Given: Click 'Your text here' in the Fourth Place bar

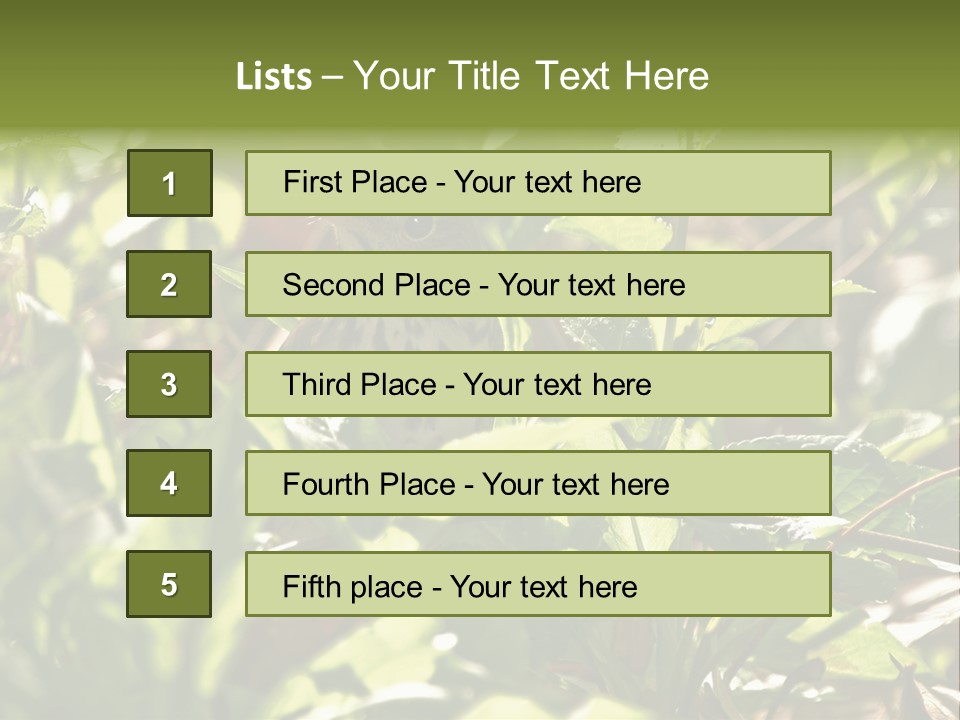Looking at the screenshot, I should [575, 485].
